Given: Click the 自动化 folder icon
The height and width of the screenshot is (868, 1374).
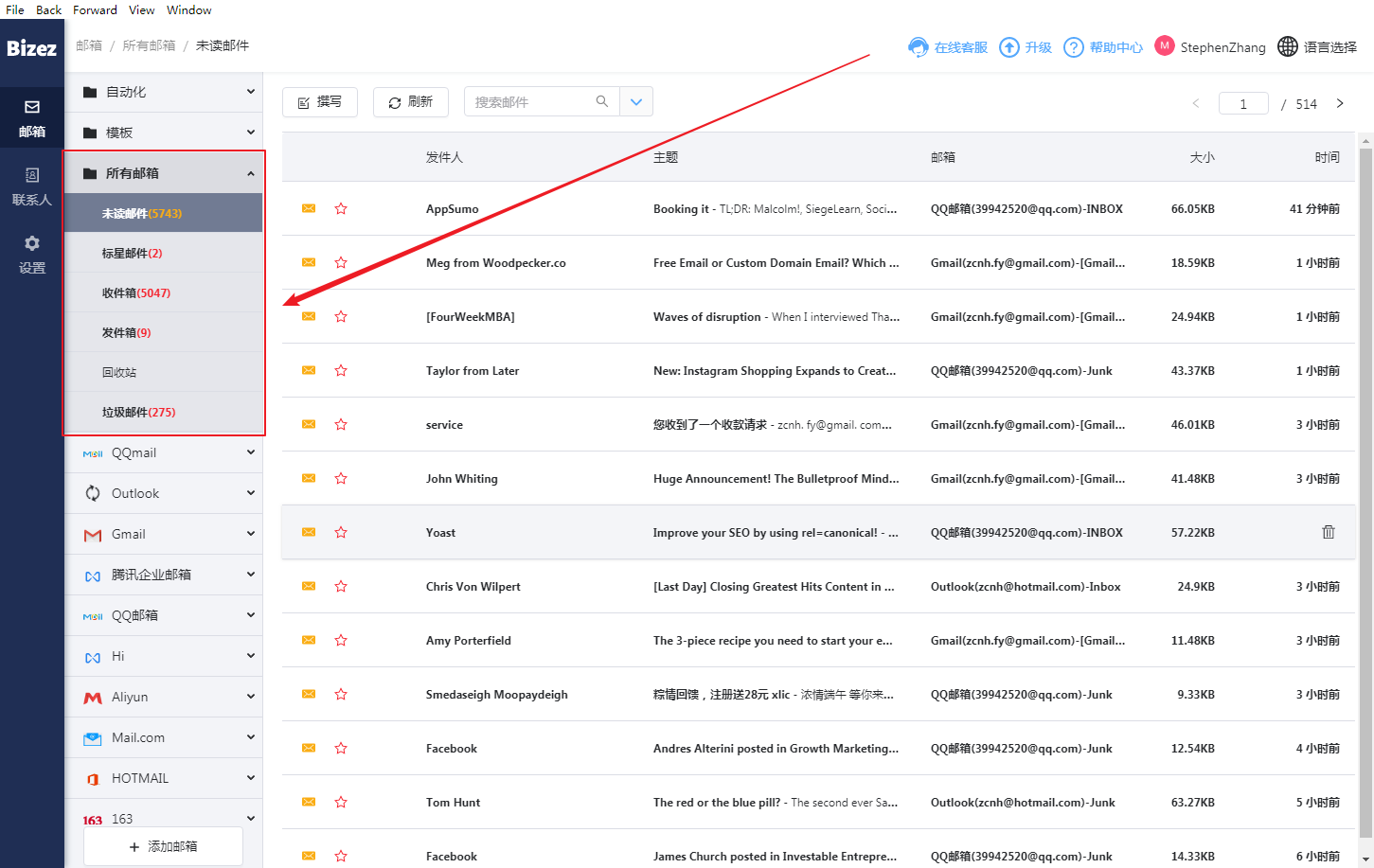Looking at the screenshot, I should [x=90, y=92].
